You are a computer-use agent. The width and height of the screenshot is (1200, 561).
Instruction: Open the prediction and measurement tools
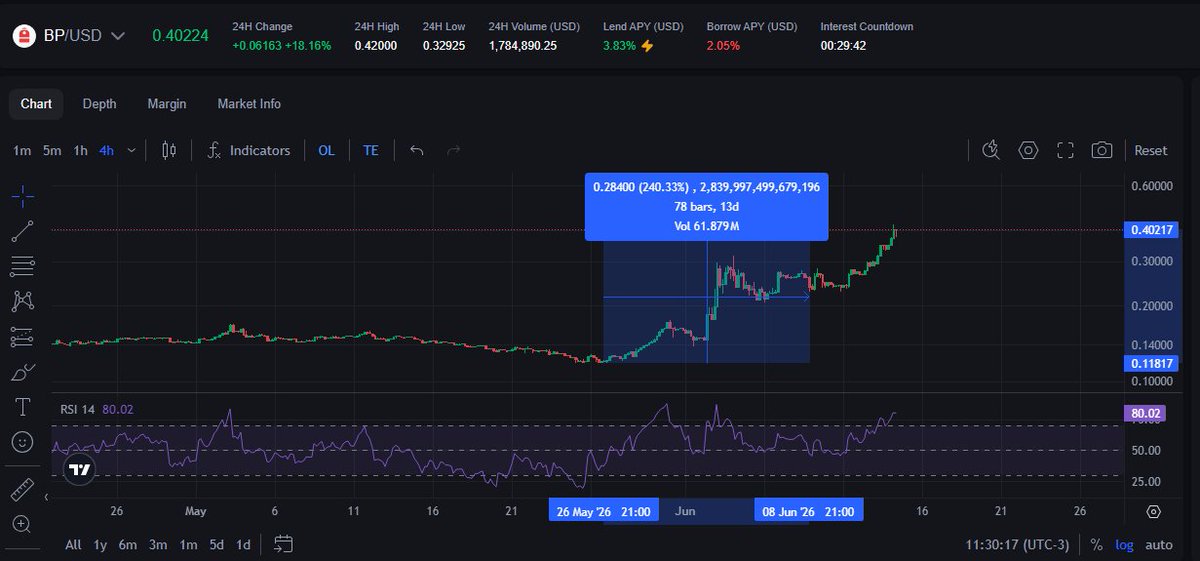23,336
